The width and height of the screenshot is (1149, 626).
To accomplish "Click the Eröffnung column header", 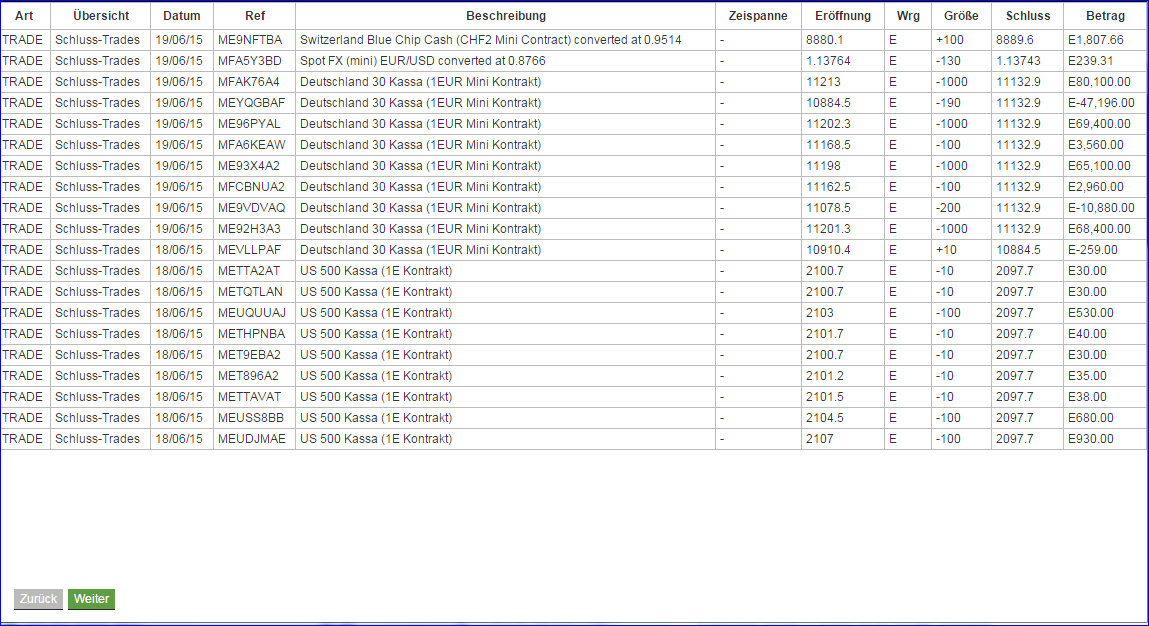I will [841, 15].
